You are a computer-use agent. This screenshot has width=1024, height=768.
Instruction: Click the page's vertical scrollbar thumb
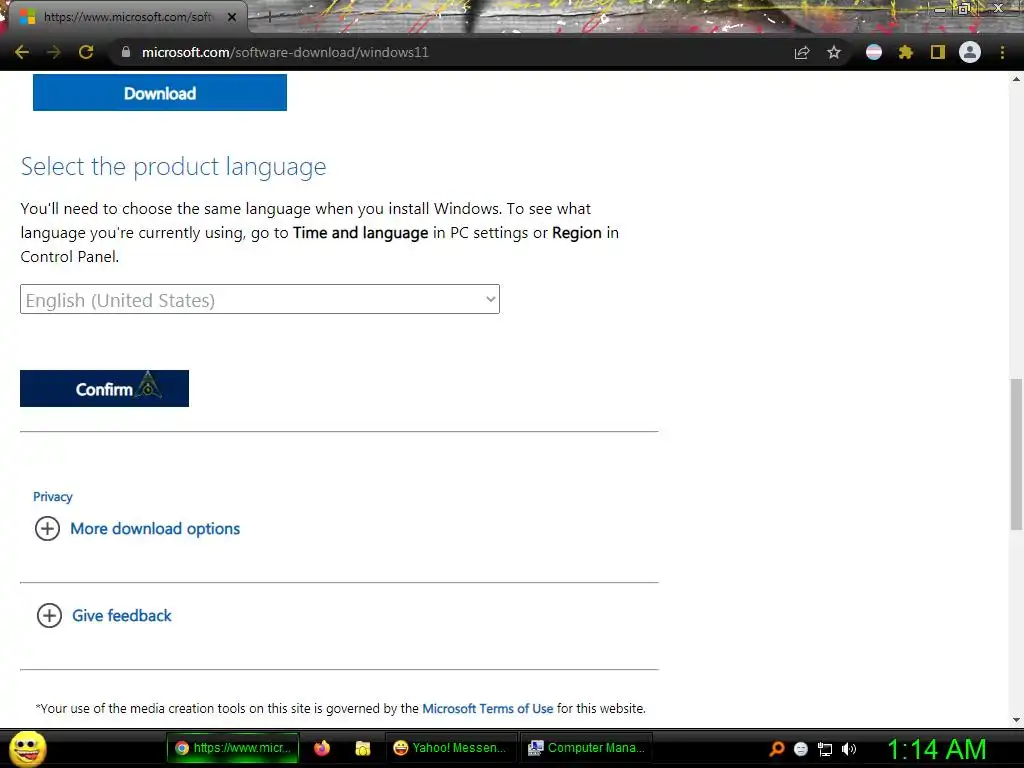[x=1016, y=454]
